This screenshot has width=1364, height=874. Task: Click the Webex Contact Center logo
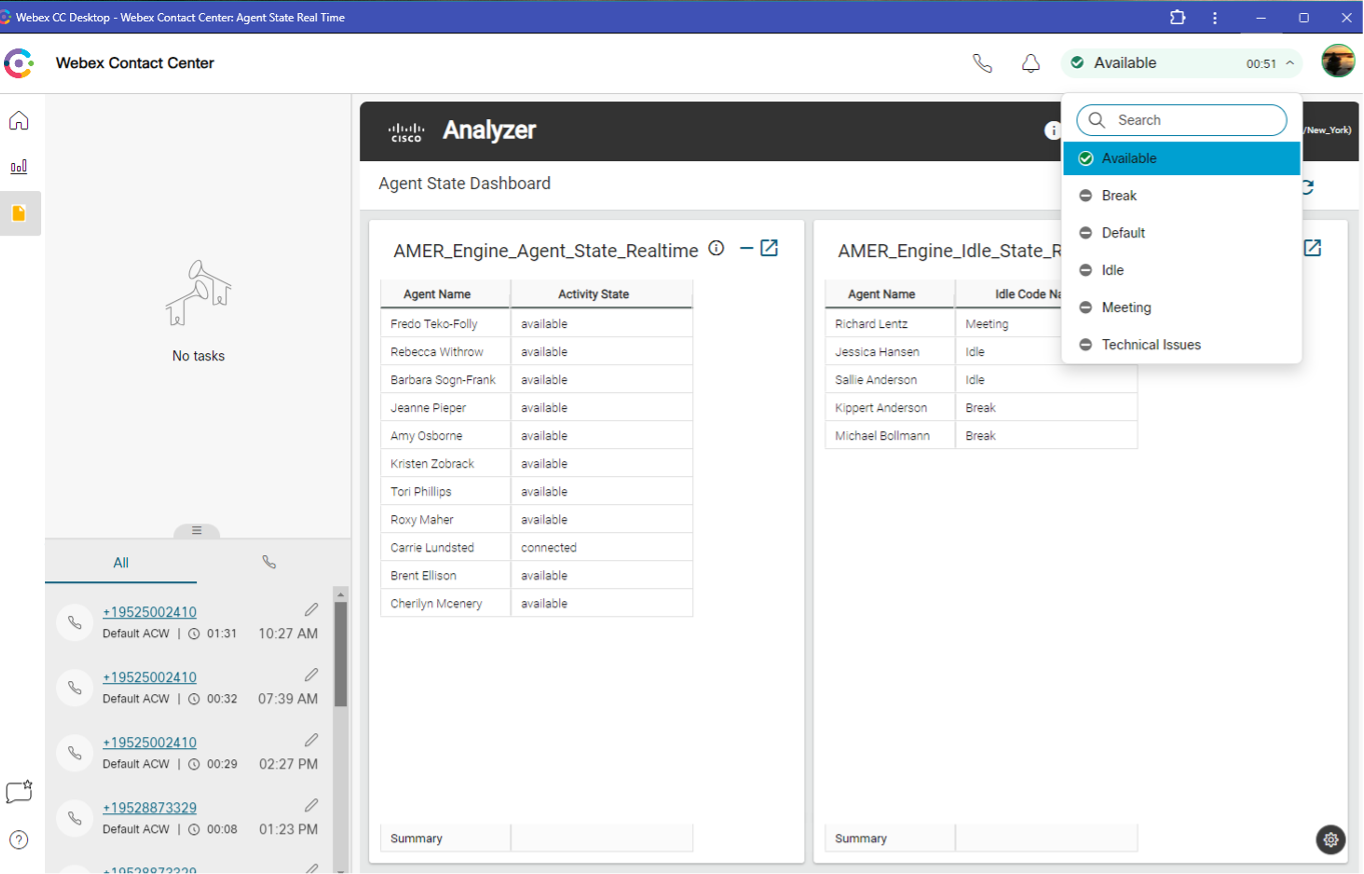[19, 63]
